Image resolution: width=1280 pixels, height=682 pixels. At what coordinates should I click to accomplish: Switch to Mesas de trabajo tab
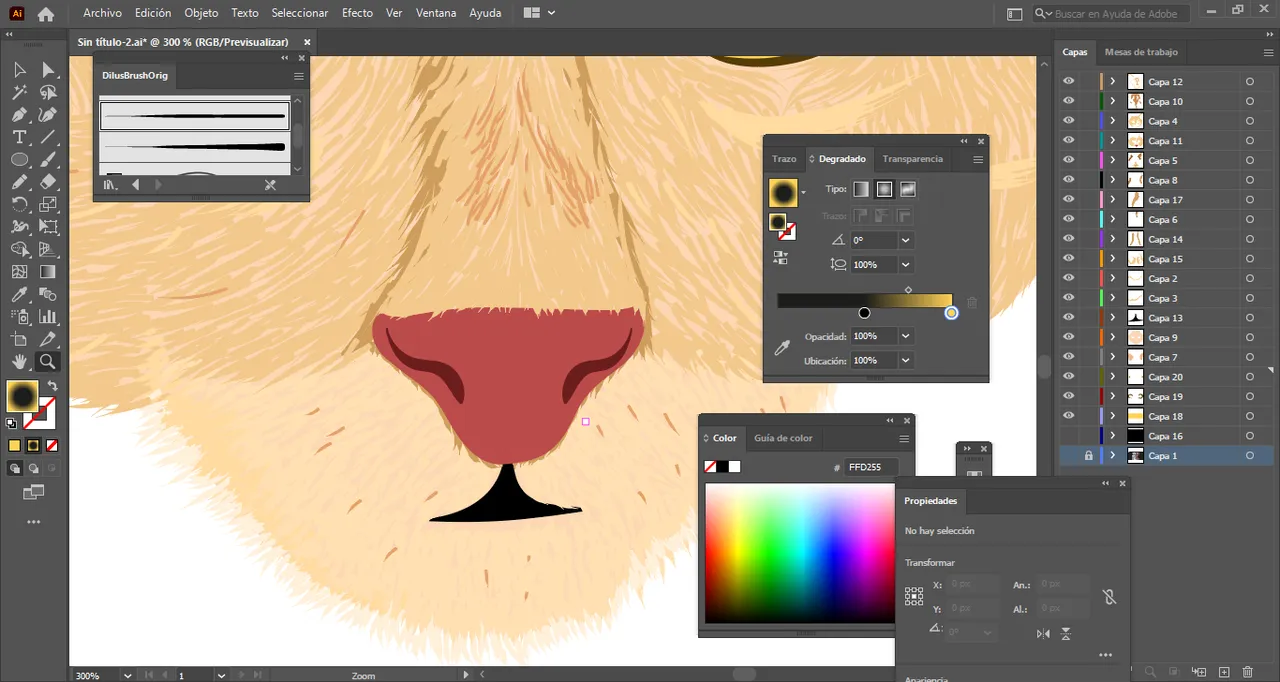(1141, 52)
